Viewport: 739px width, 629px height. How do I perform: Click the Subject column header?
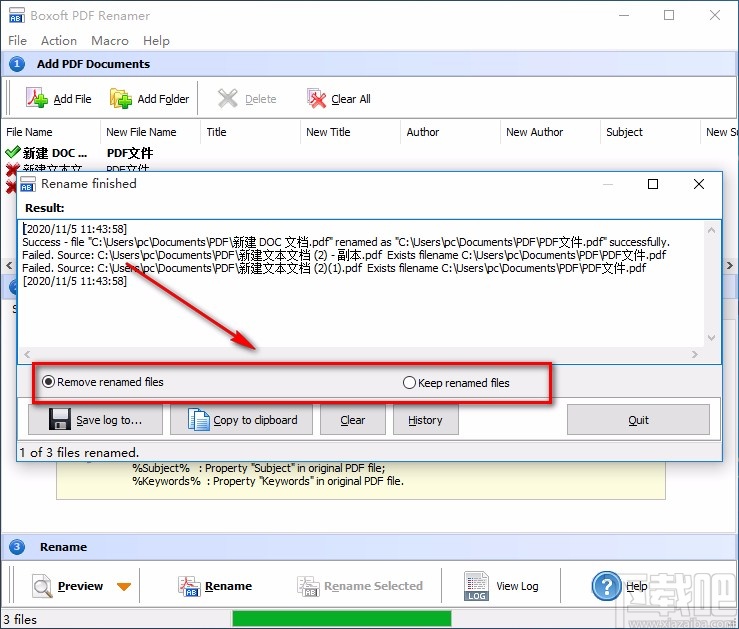[x=650, y=132]
